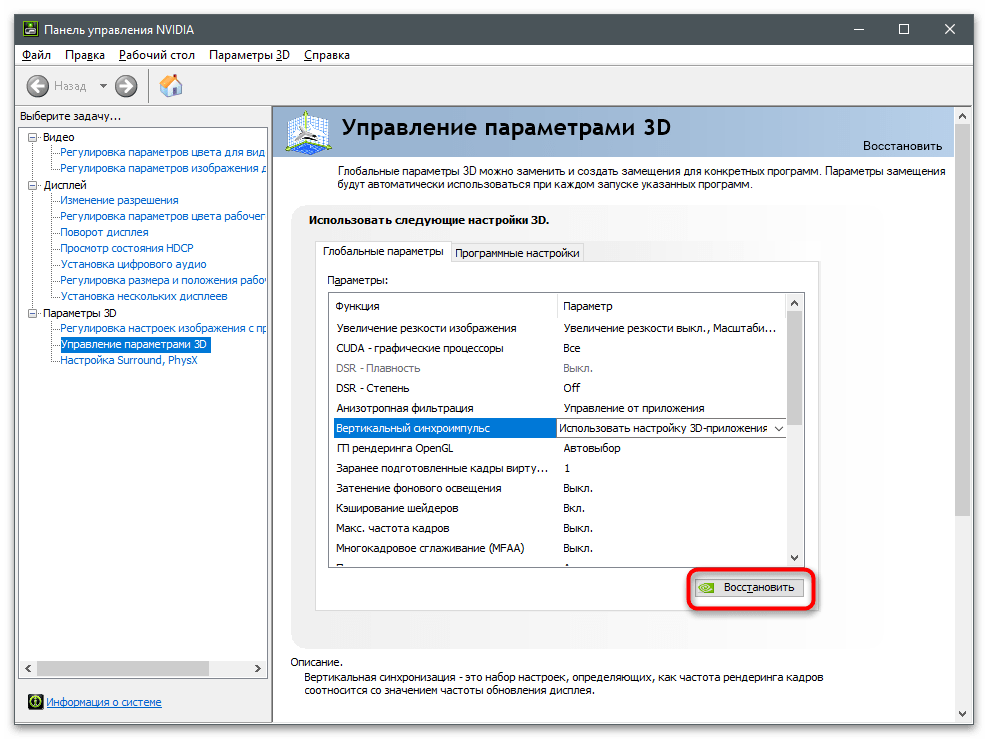Select Установка цифрового аудио task
The height and width of the screenshot is (739, 988).
coord(134,264)
